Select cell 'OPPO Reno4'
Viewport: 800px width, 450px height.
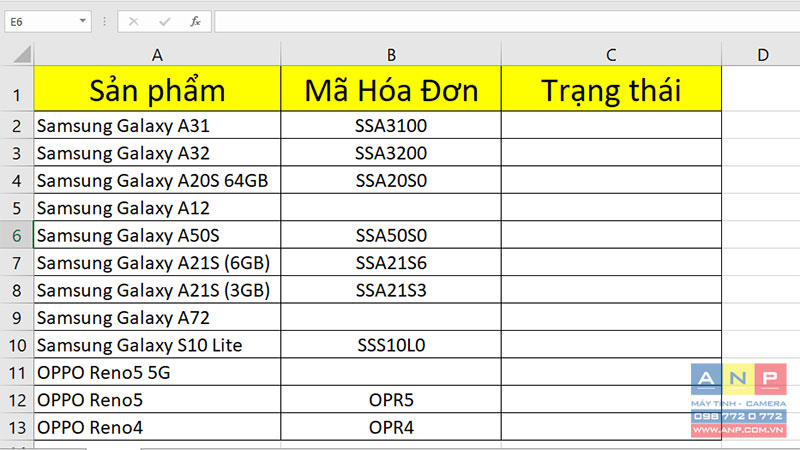(x=157, y=427)
